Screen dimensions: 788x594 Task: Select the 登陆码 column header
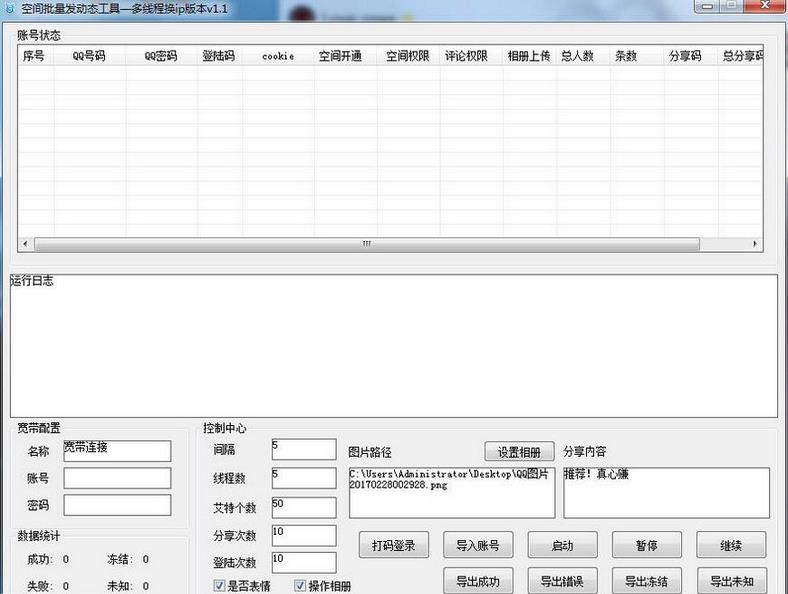tap(219, 56)
